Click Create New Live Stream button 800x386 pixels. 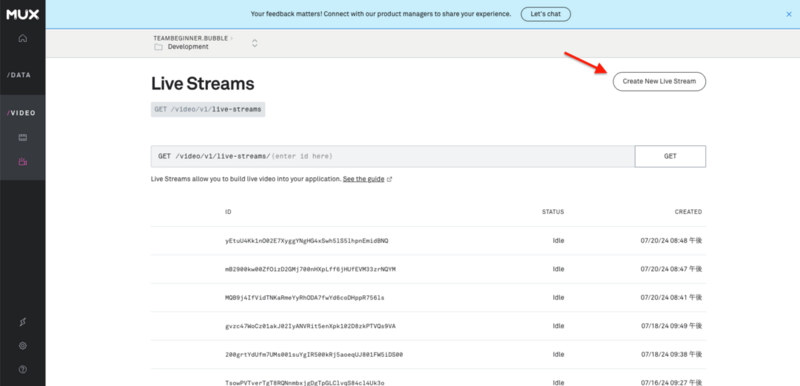point(659,82)
